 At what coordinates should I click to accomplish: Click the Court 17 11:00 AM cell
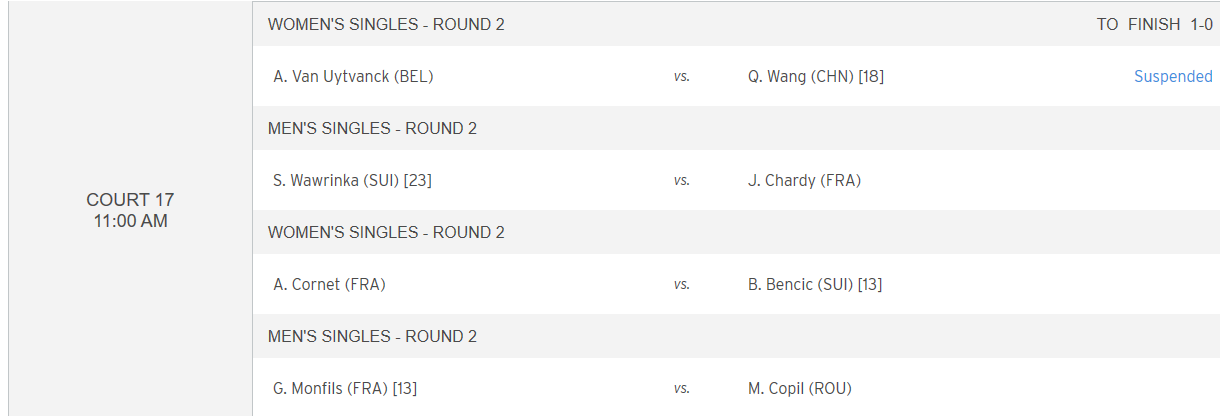pos(131,210)
